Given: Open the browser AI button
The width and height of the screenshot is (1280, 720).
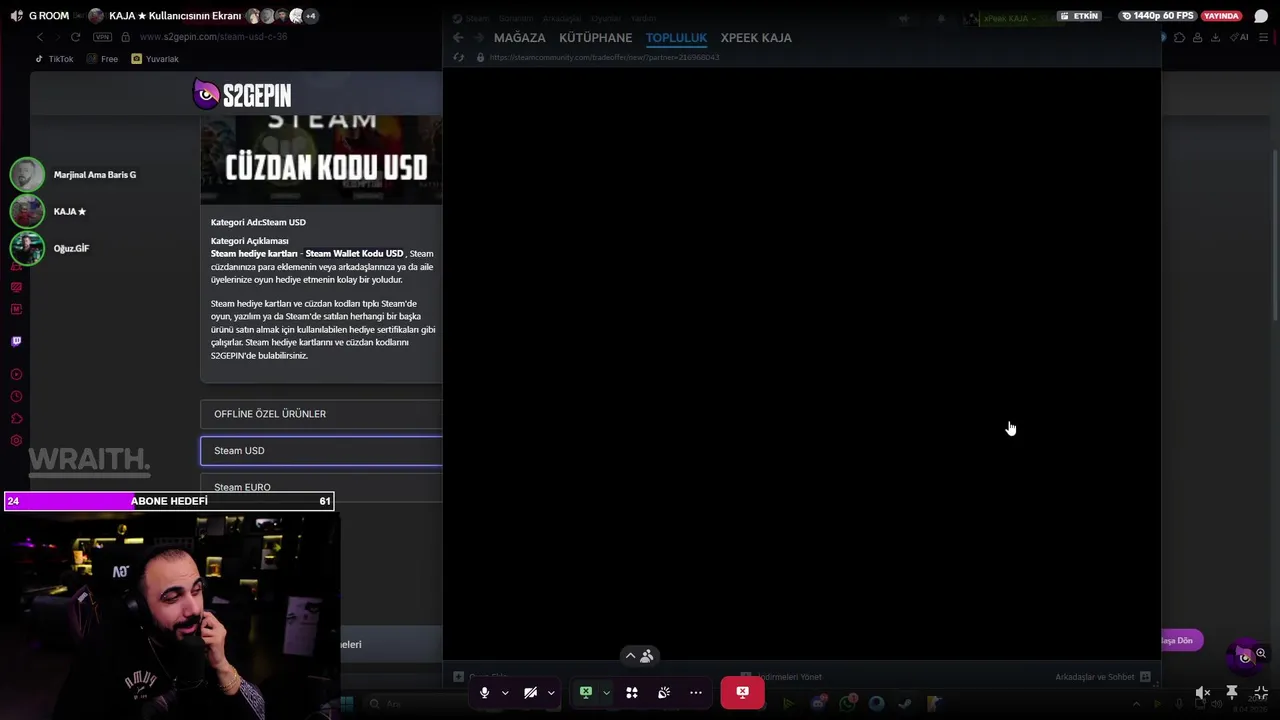Looking at the screenshot, I should (x=1241, y=38).
